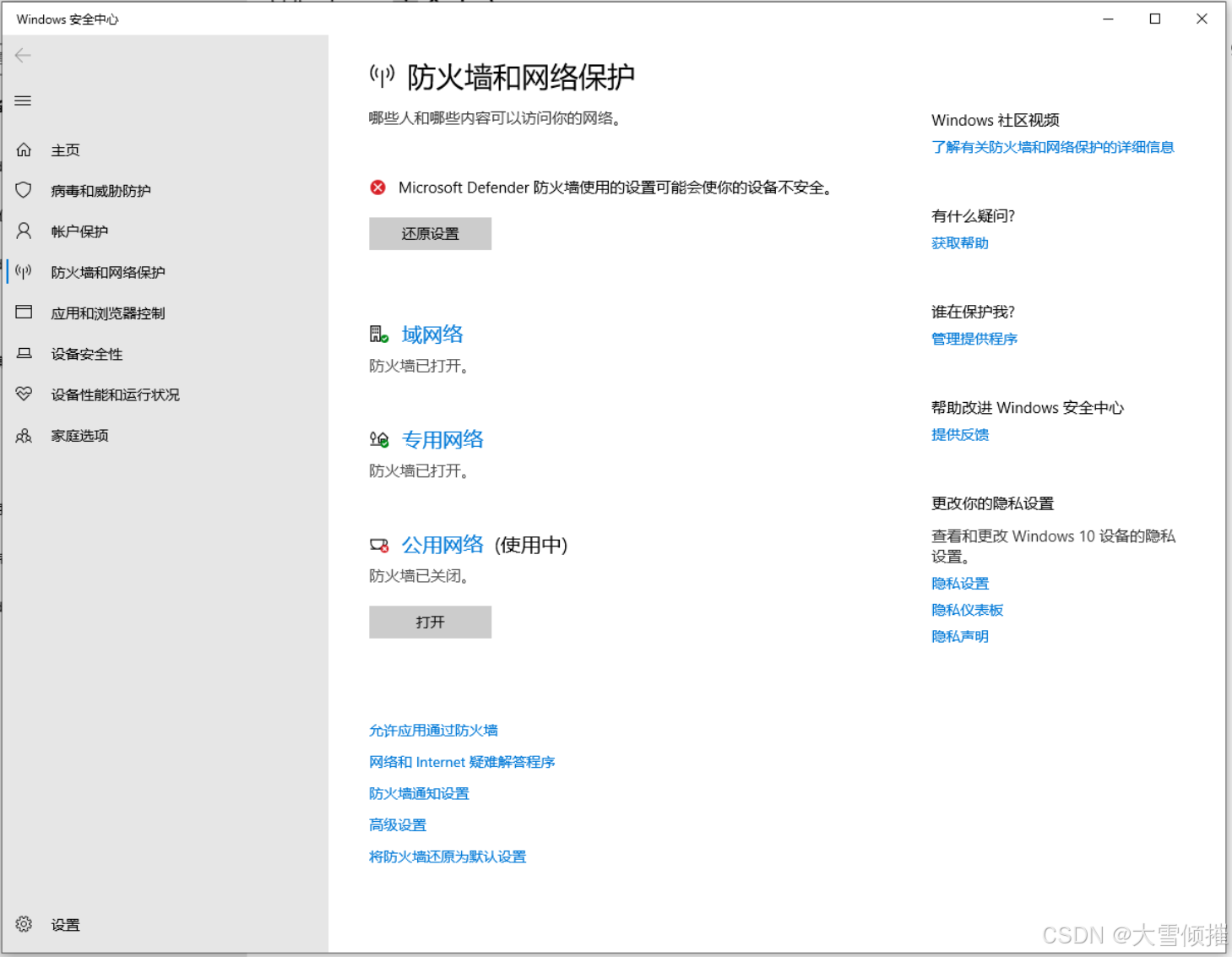The height and width of the screenshot is (957, 1232).
Task: Click the 防火墙和网络保护 page heading
Action: [521, 77]
